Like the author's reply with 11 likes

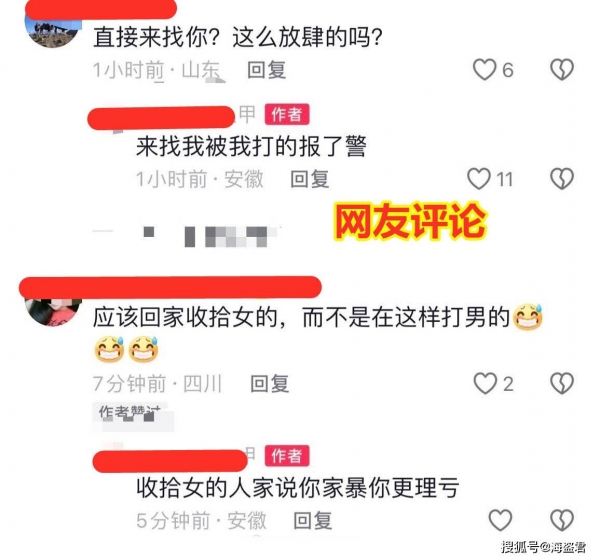[479, 179]
